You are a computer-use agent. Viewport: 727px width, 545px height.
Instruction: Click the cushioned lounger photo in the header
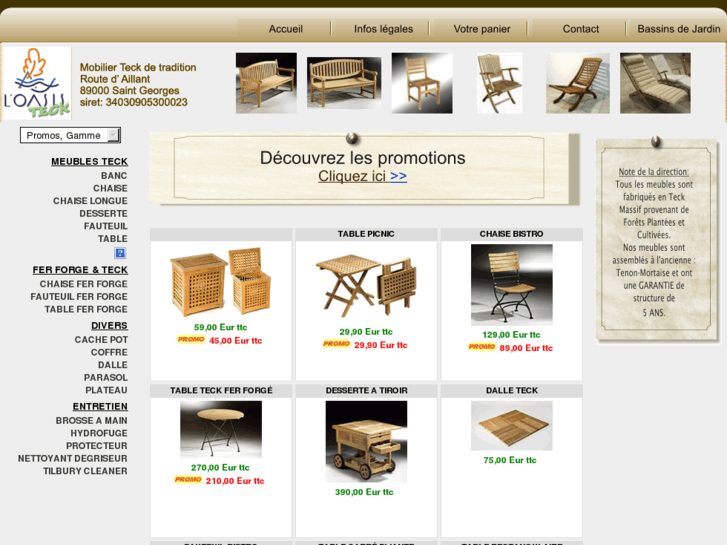click(x=655, y=83)
